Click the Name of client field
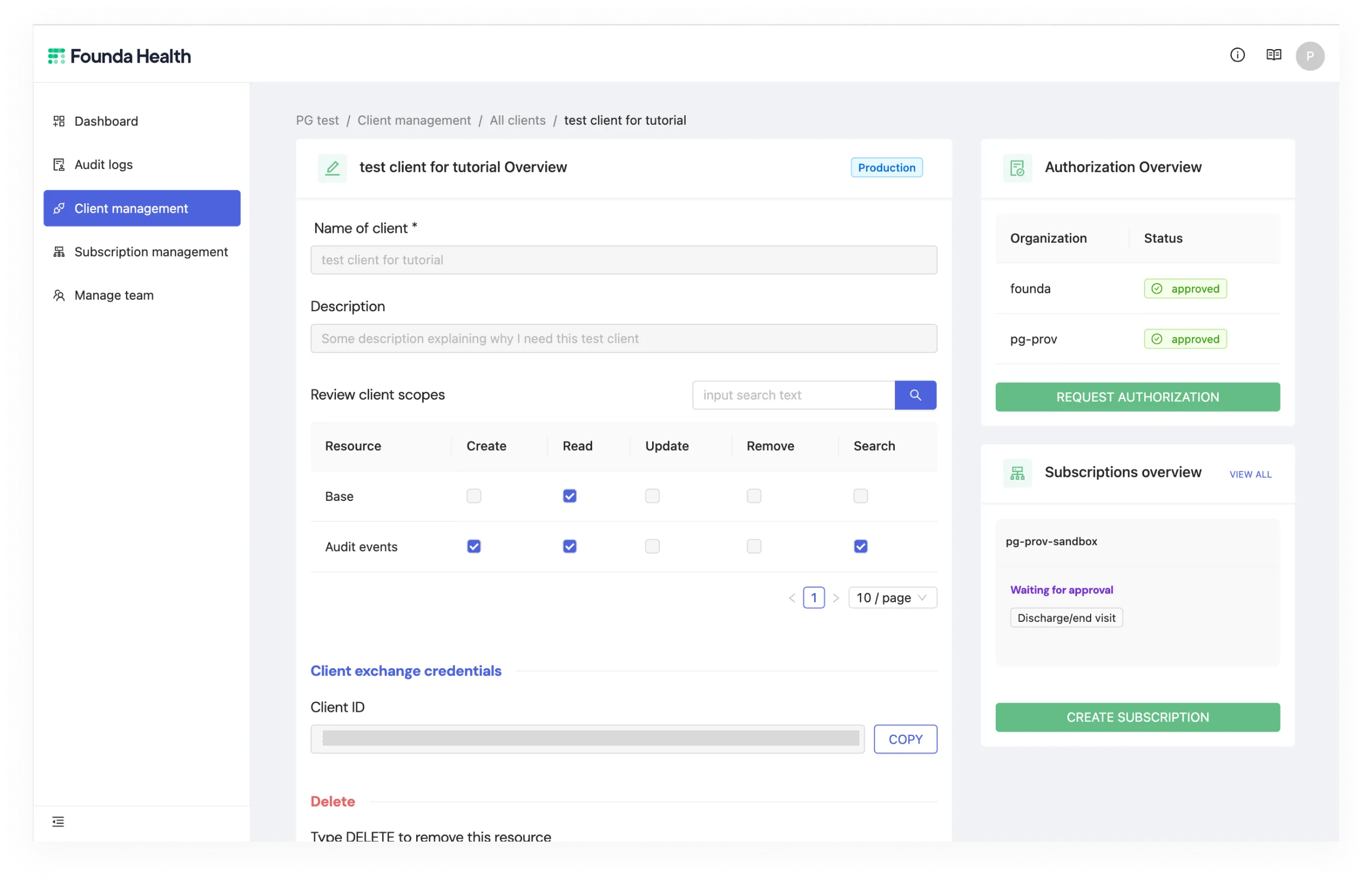1372x883 pixels. coord(624,260)
